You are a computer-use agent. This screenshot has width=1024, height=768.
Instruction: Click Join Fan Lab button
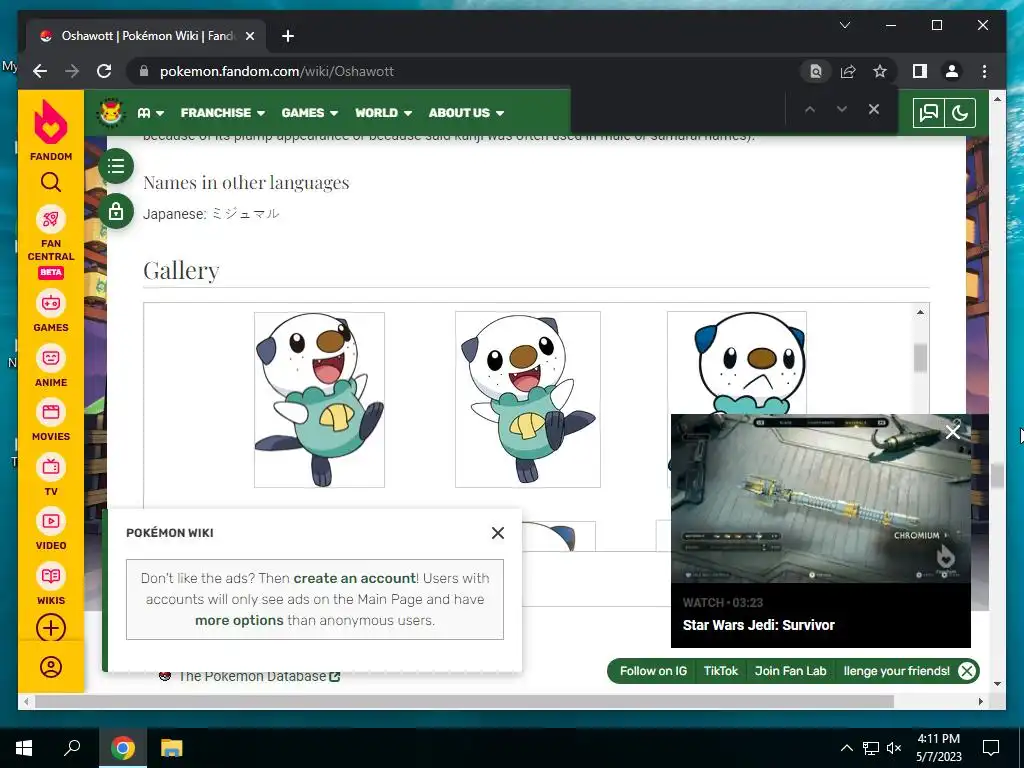[790, 671]
